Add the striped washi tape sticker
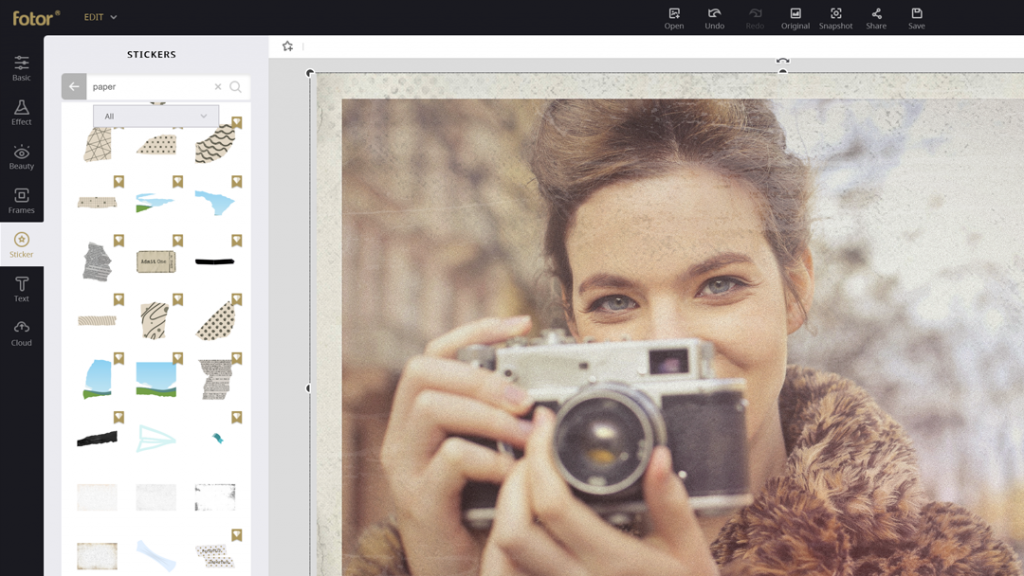This screenshot has height=576, width=1024. (x=97, y=321)
